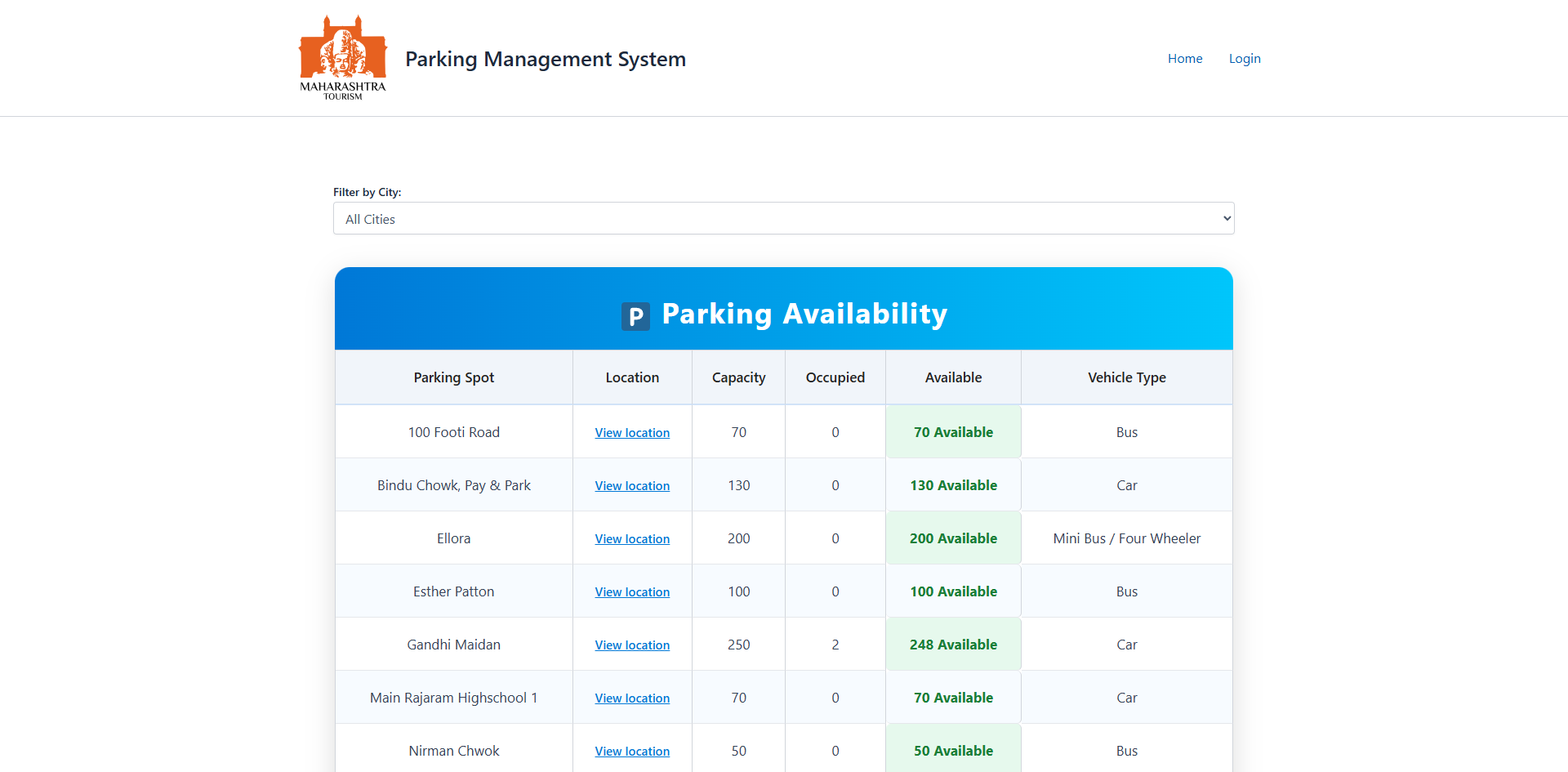Click the Available column header
1568x772 pixels.
click(x=953, y=377)
